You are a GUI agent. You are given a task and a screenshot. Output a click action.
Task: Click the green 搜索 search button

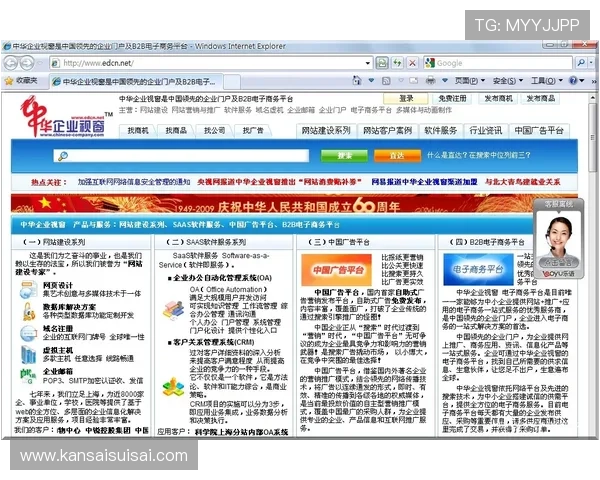click(344, 155)
